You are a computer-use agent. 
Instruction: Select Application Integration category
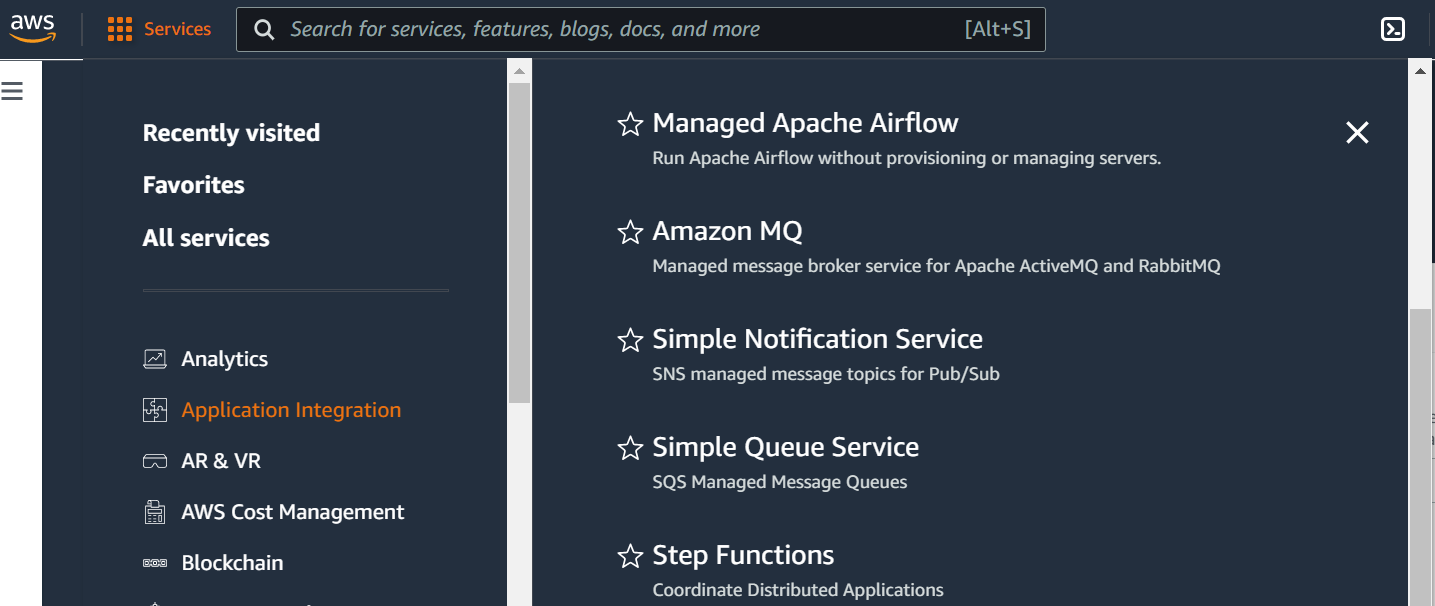tap(291, 410)
